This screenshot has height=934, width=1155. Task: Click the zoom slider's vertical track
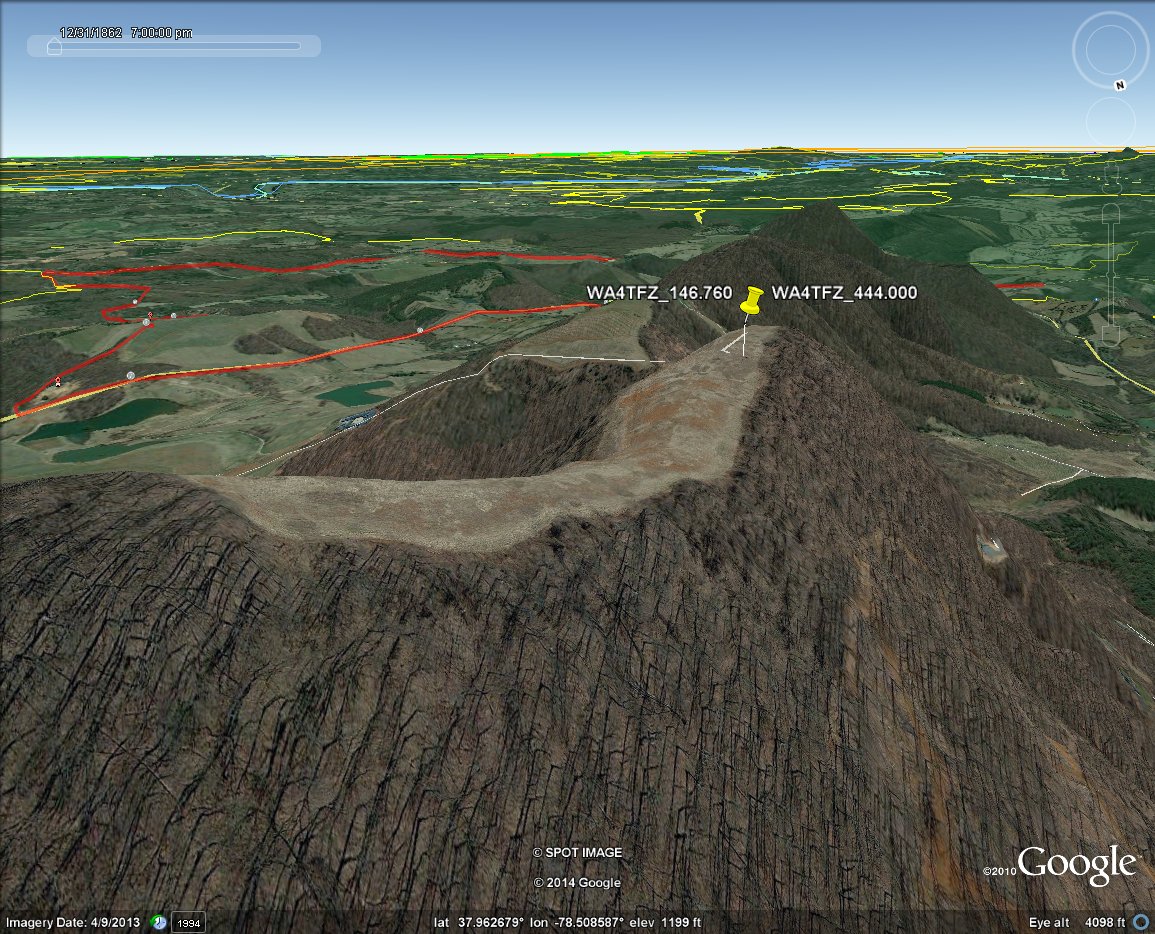pos(1111,275)
